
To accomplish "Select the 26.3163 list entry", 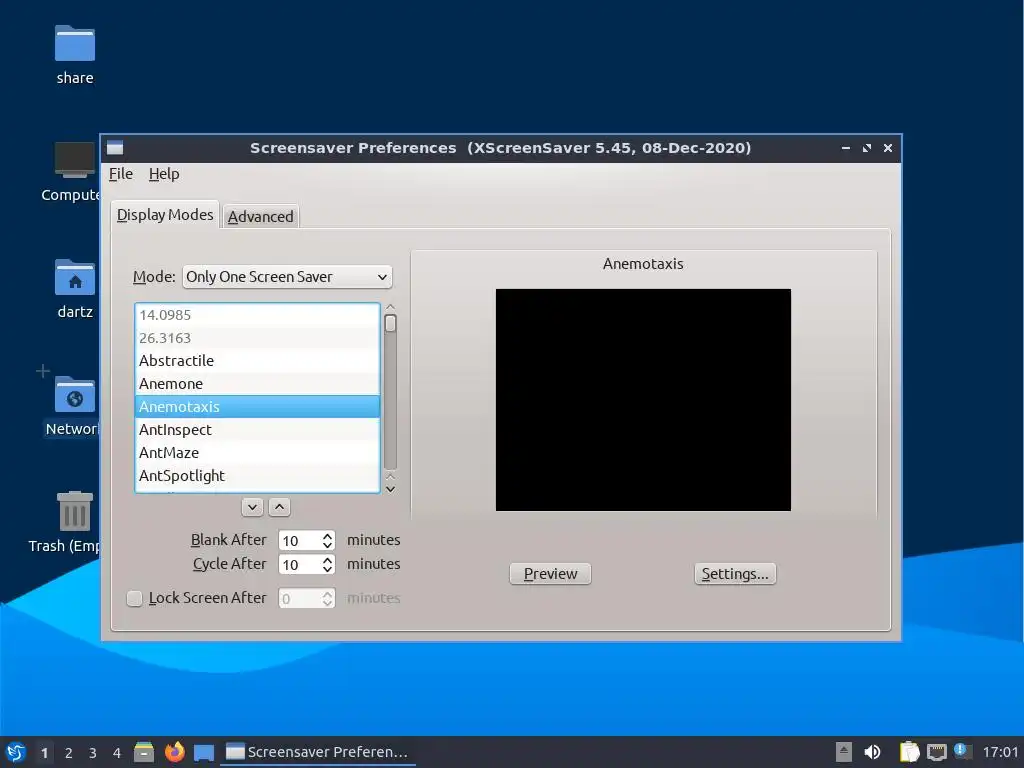I will coord(257,338).
